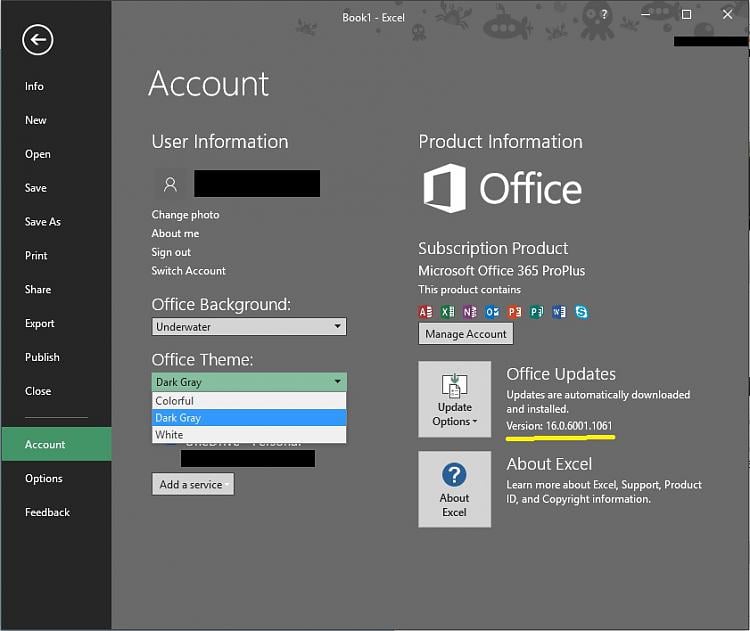Go back using the circled arrow
The image size is (750, 631).
[x=37, y=40]
